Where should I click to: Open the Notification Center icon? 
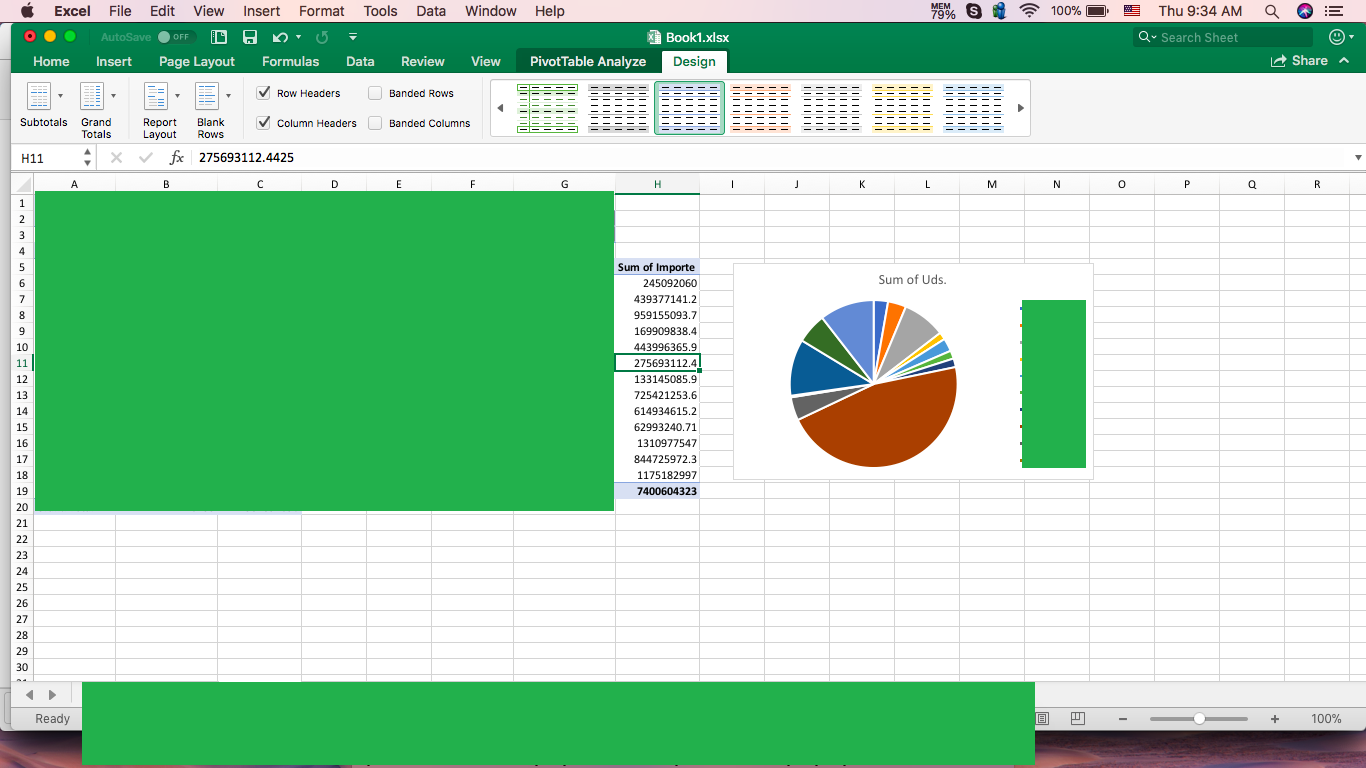1334,11
